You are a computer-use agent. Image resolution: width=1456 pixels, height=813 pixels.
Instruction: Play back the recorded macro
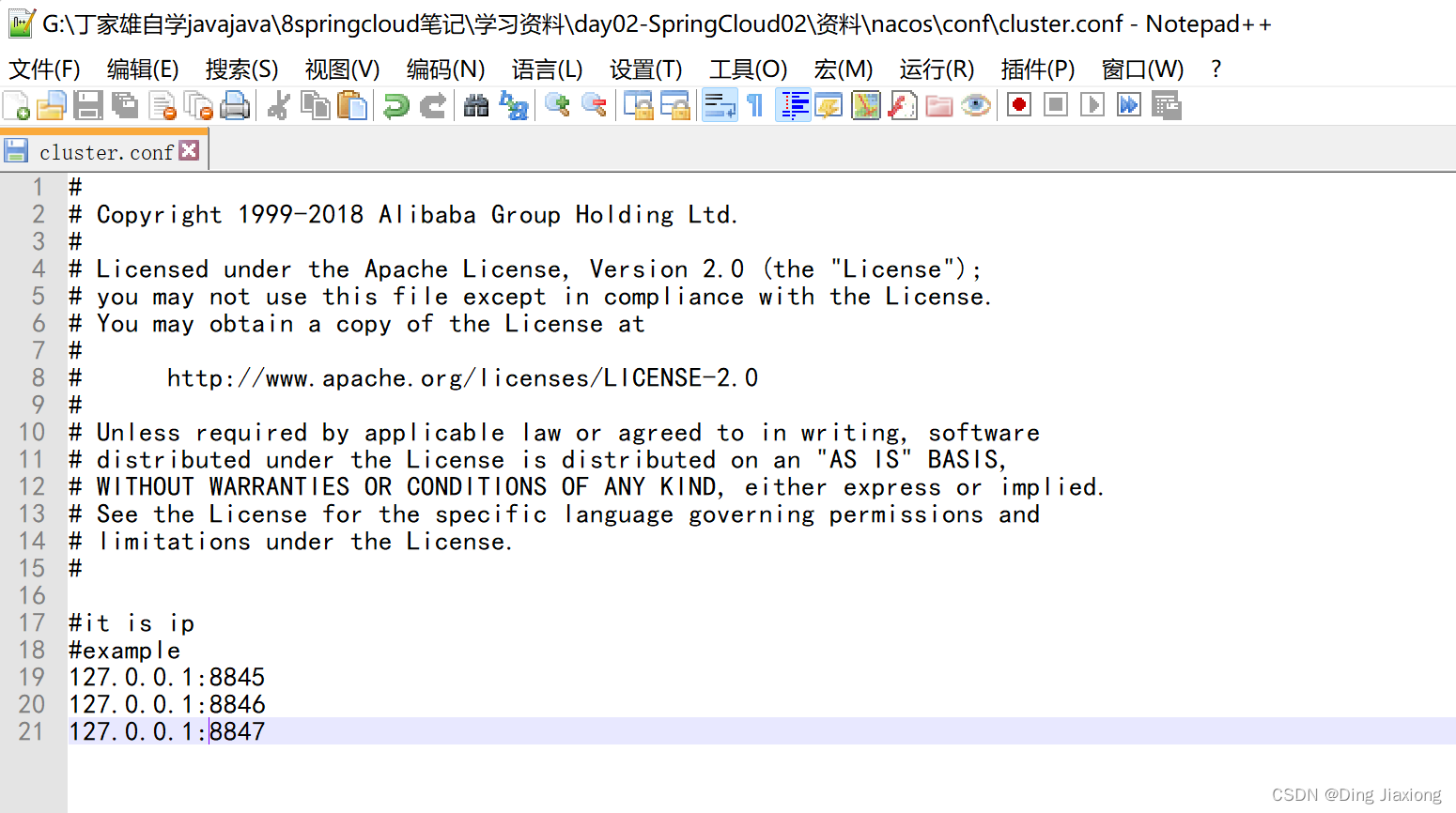(1092, 105)
